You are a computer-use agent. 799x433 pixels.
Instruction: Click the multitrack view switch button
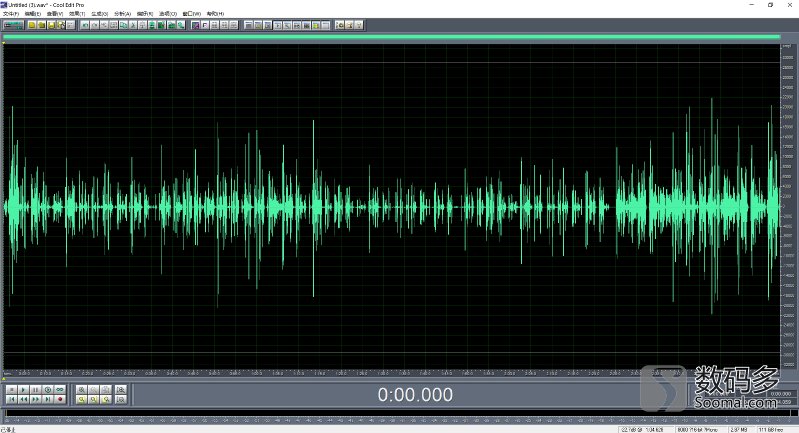click(13, 25)
